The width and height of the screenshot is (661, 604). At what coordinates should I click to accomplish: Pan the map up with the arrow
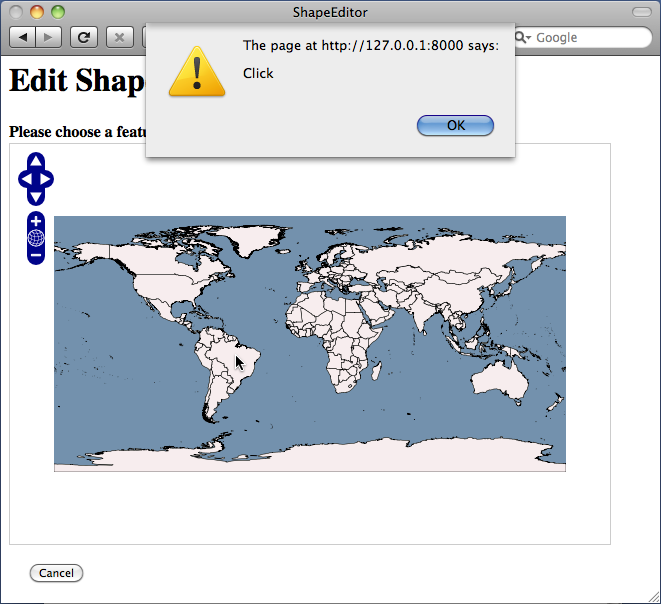coord(36,161)
